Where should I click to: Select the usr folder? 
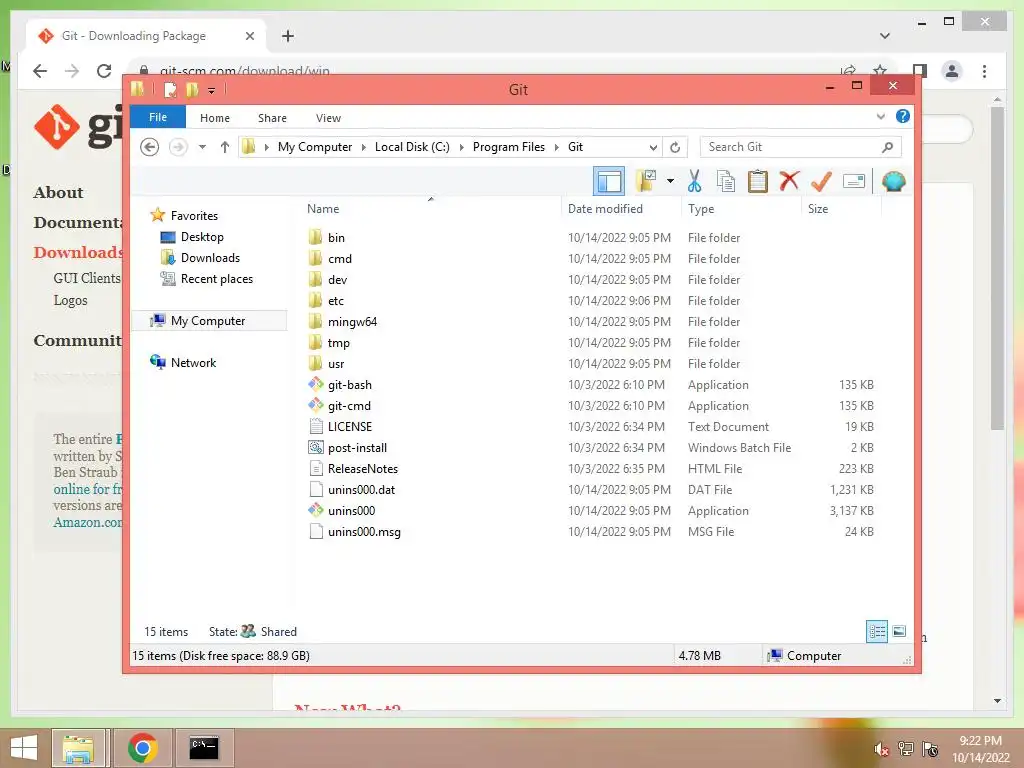click(336, 363)
